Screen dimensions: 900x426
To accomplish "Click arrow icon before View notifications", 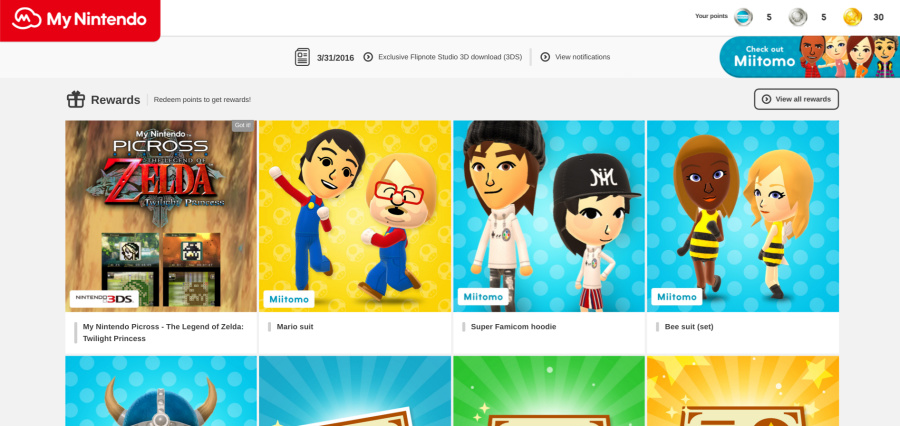I will [545, 57].
